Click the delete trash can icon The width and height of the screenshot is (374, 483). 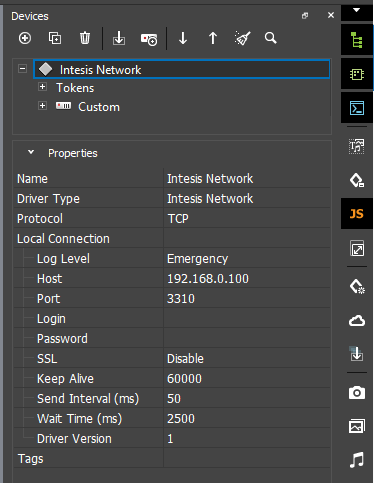click(85, 38)
